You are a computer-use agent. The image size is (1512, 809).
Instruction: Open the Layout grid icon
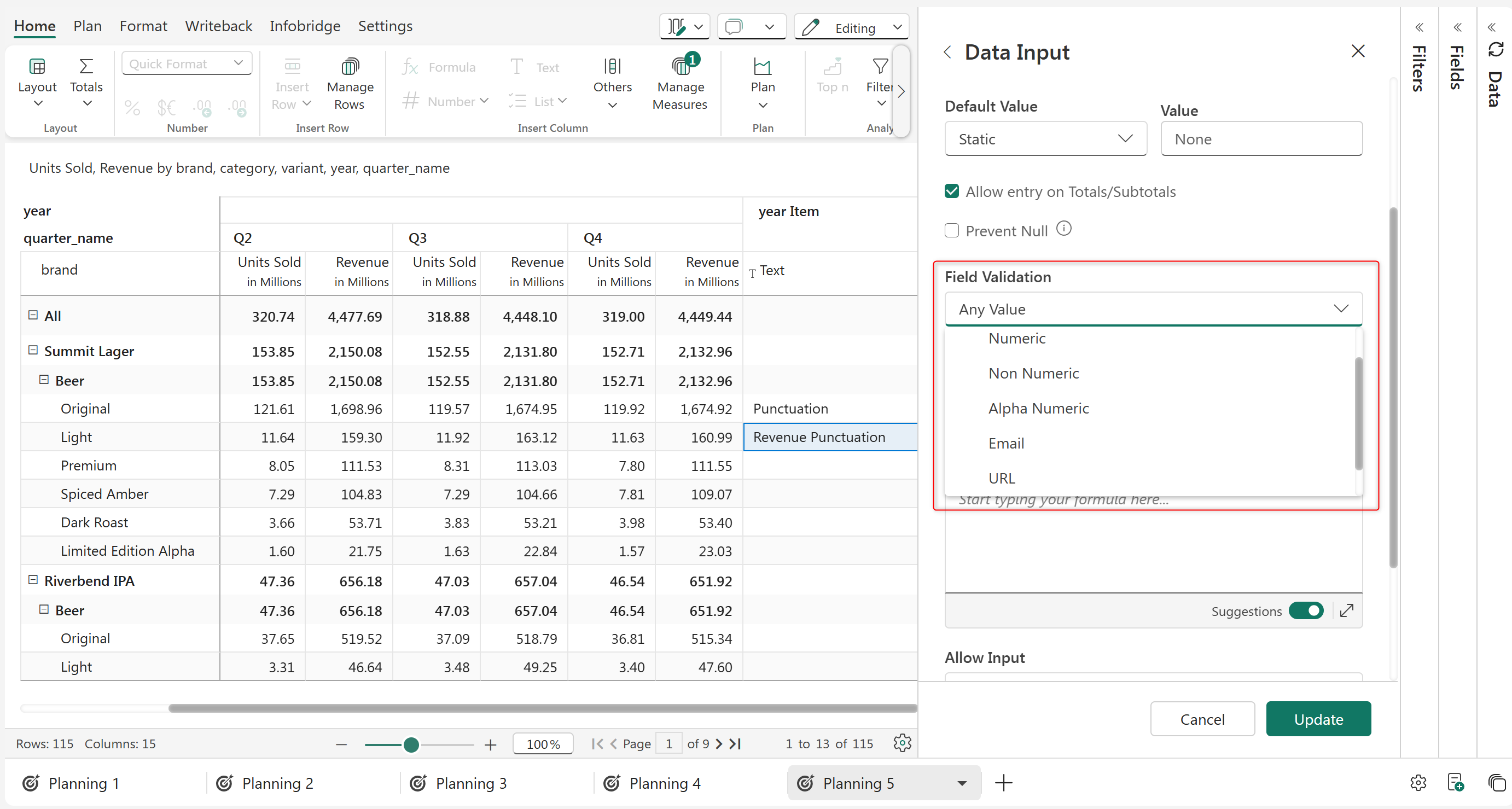tap(37, 66)
